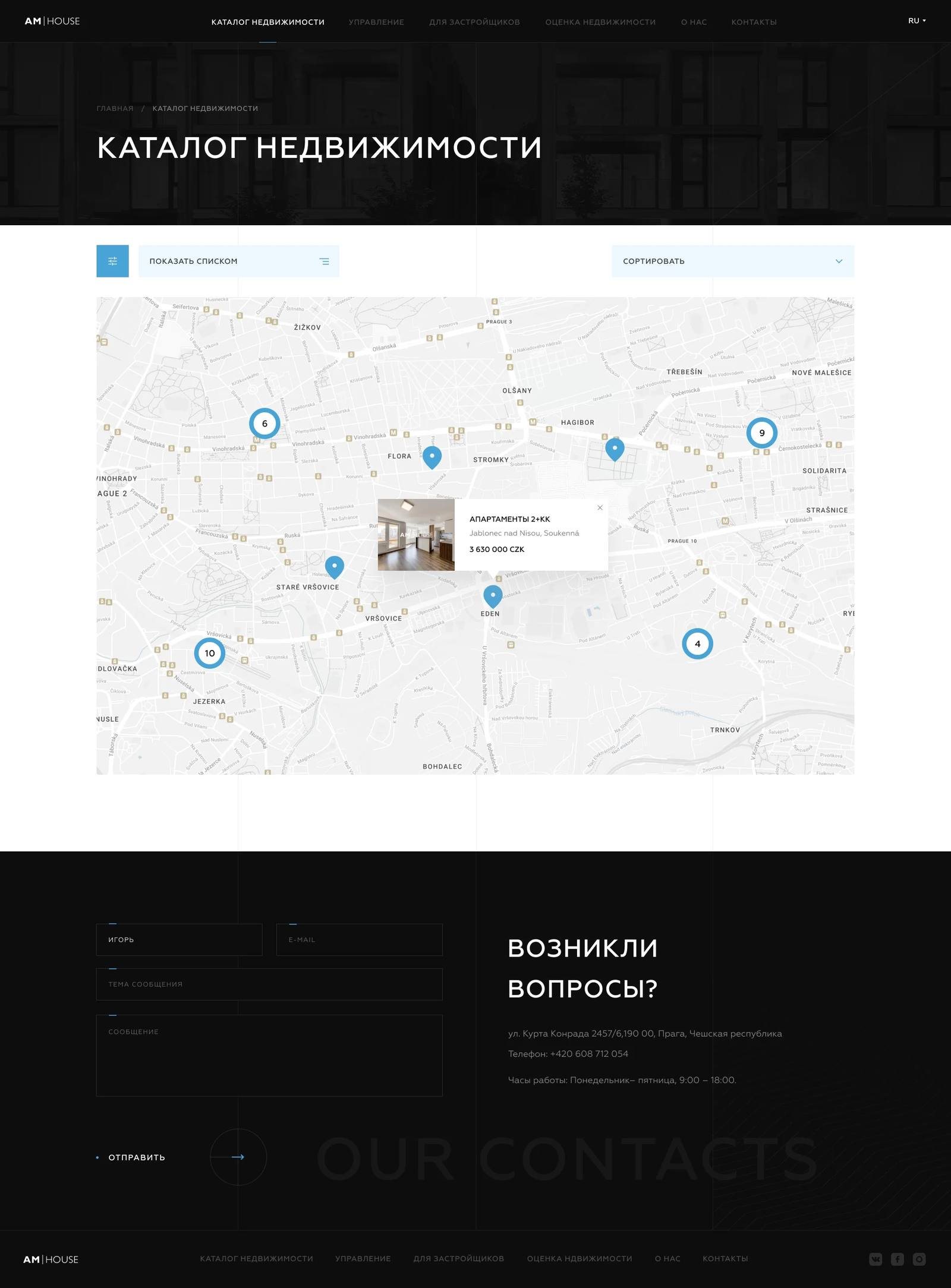951x1288 pixels.
Task: Click the Тема сообщения field
Action: tap(269, 984)
